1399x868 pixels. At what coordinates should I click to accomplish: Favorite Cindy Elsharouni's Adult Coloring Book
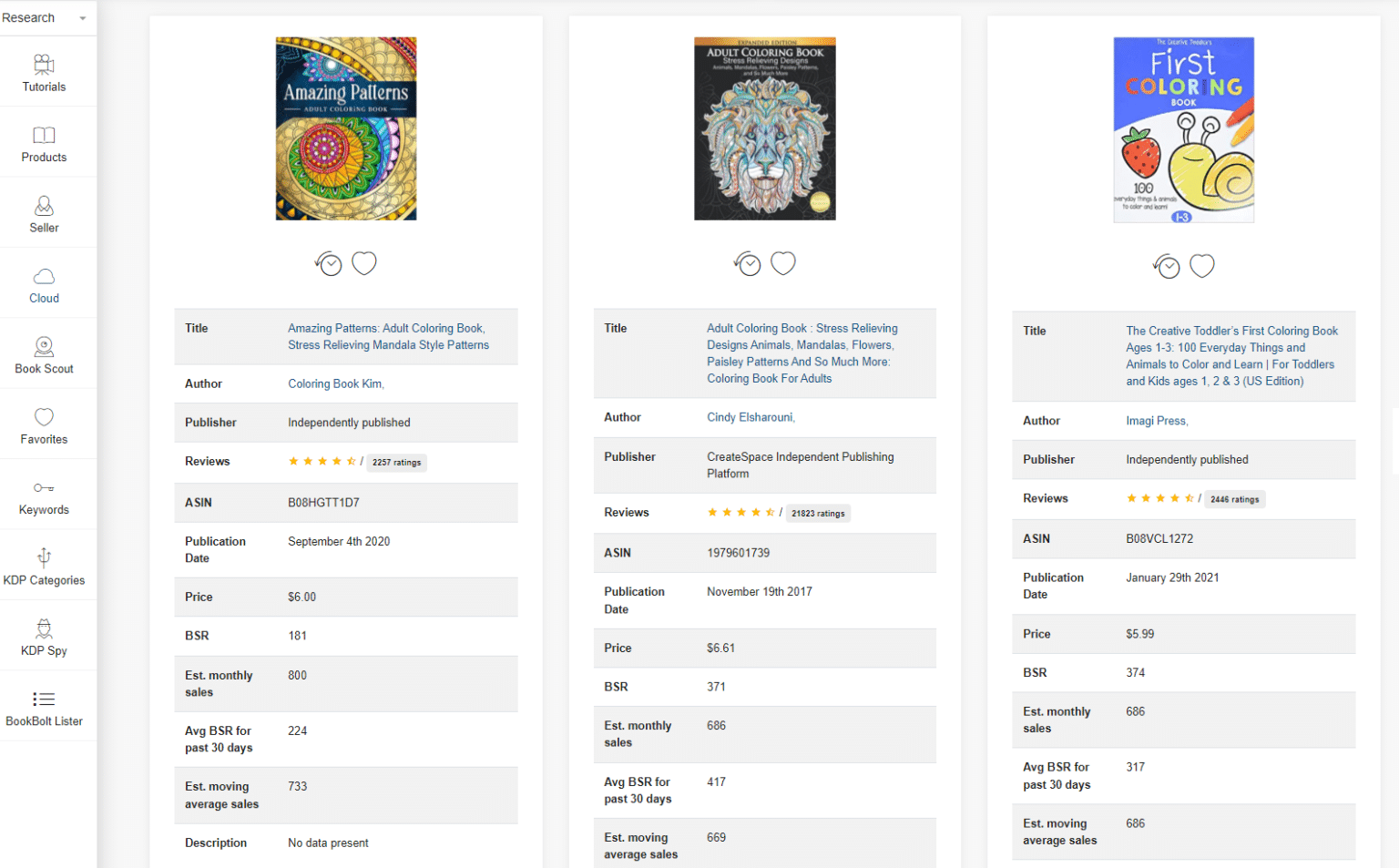pyautogui.click(x=782, y=262)
